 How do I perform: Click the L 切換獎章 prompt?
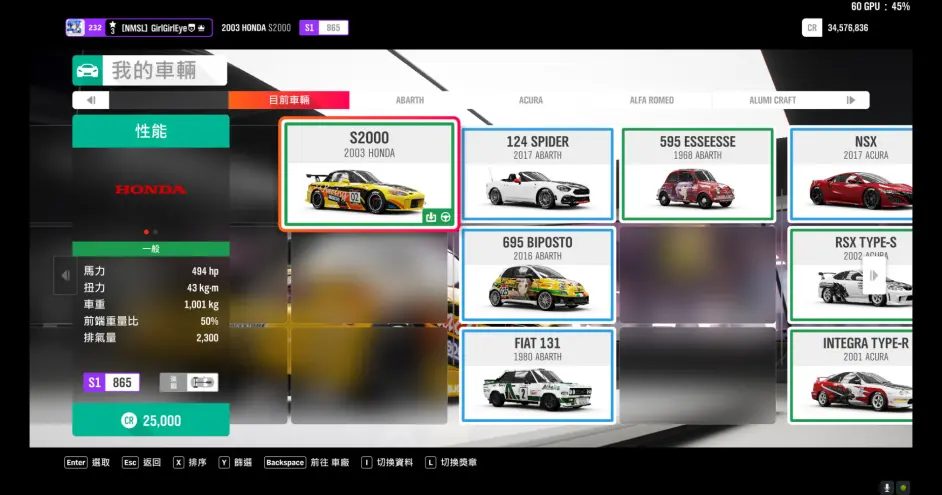point(451,462)
